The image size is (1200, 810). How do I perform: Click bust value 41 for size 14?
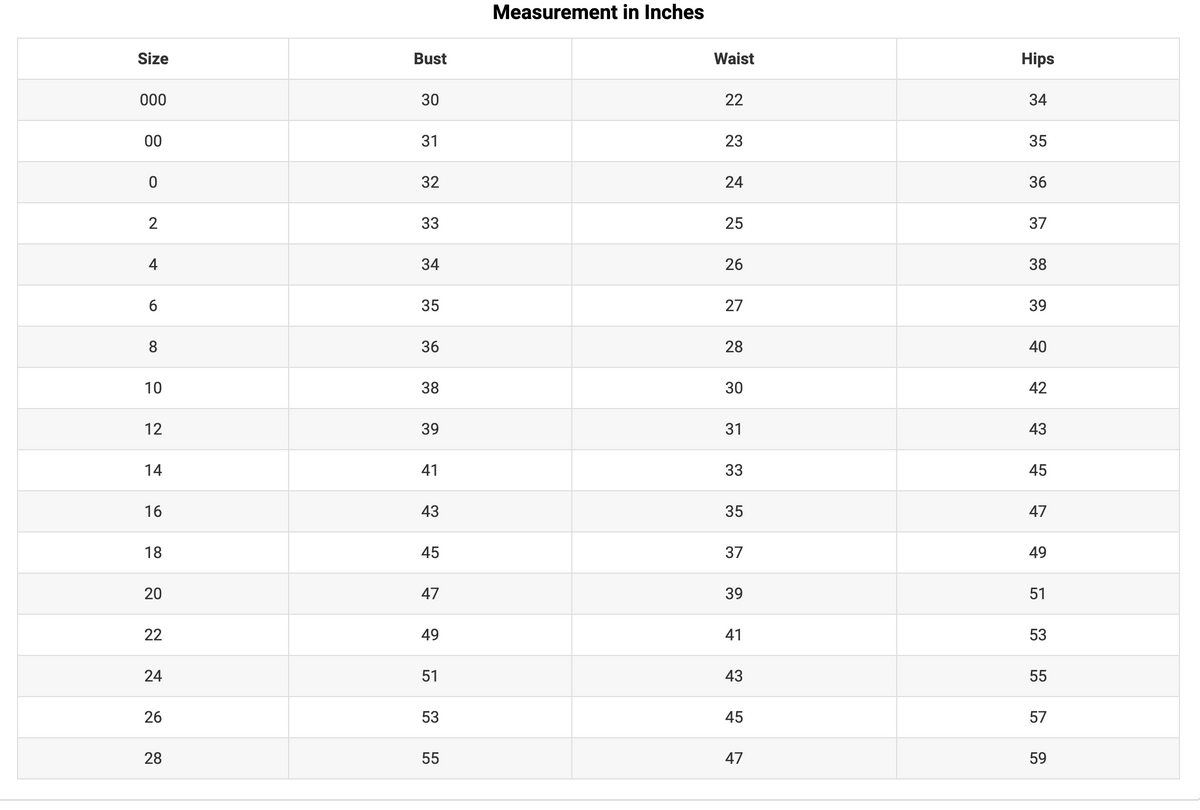430,470
